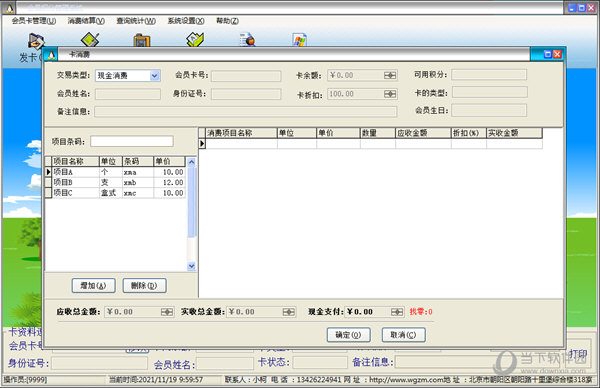
Task: Click the 操作员:[9999] status bar entry
Action: tap(25, 380)
